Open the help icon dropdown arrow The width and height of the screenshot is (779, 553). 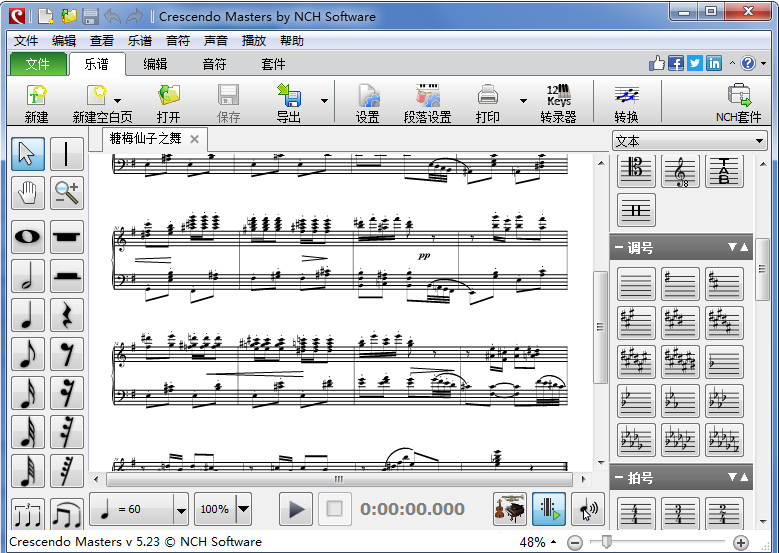(x=763, y=63)
